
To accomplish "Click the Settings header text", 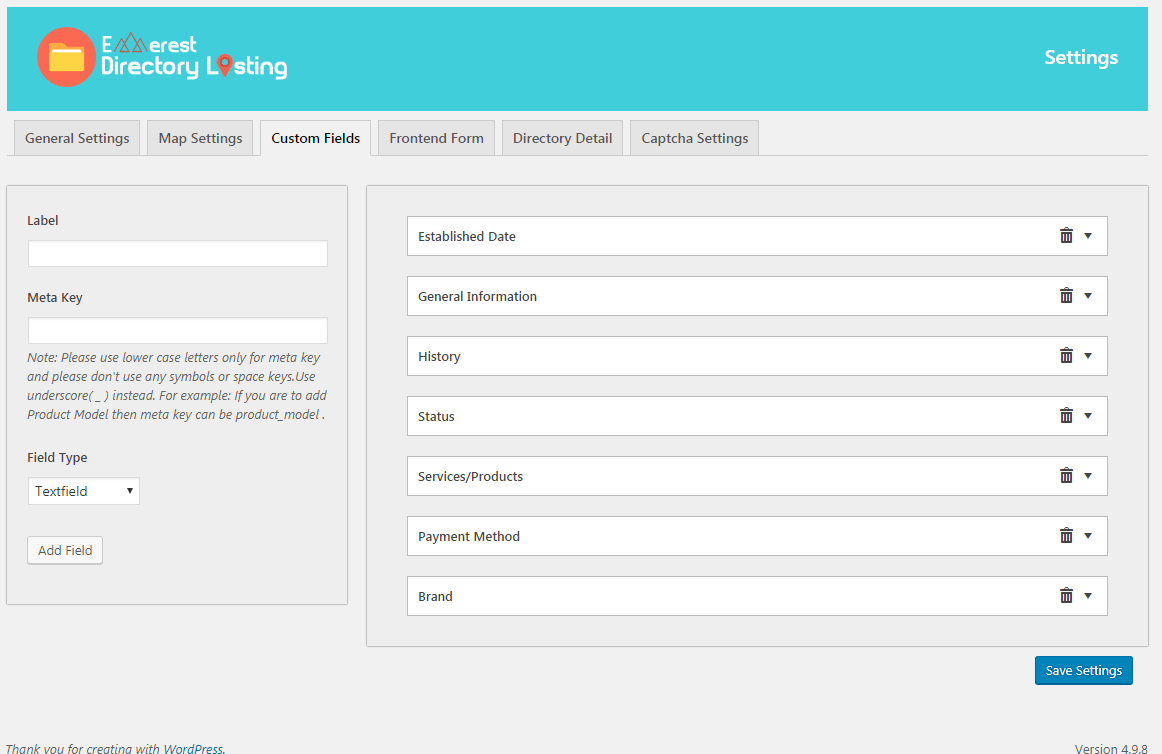I will point(1081,58).
